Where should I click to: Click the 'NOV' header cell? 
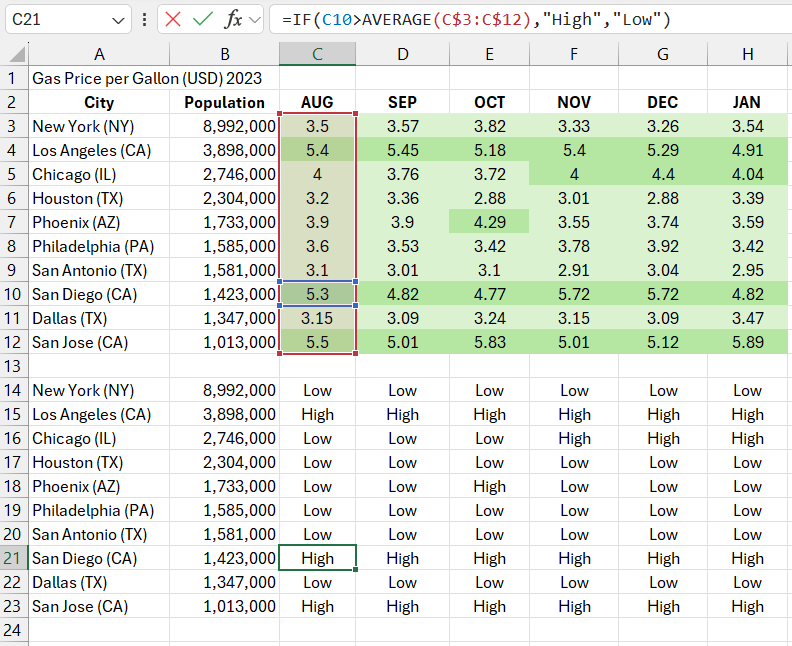(574, 103)
